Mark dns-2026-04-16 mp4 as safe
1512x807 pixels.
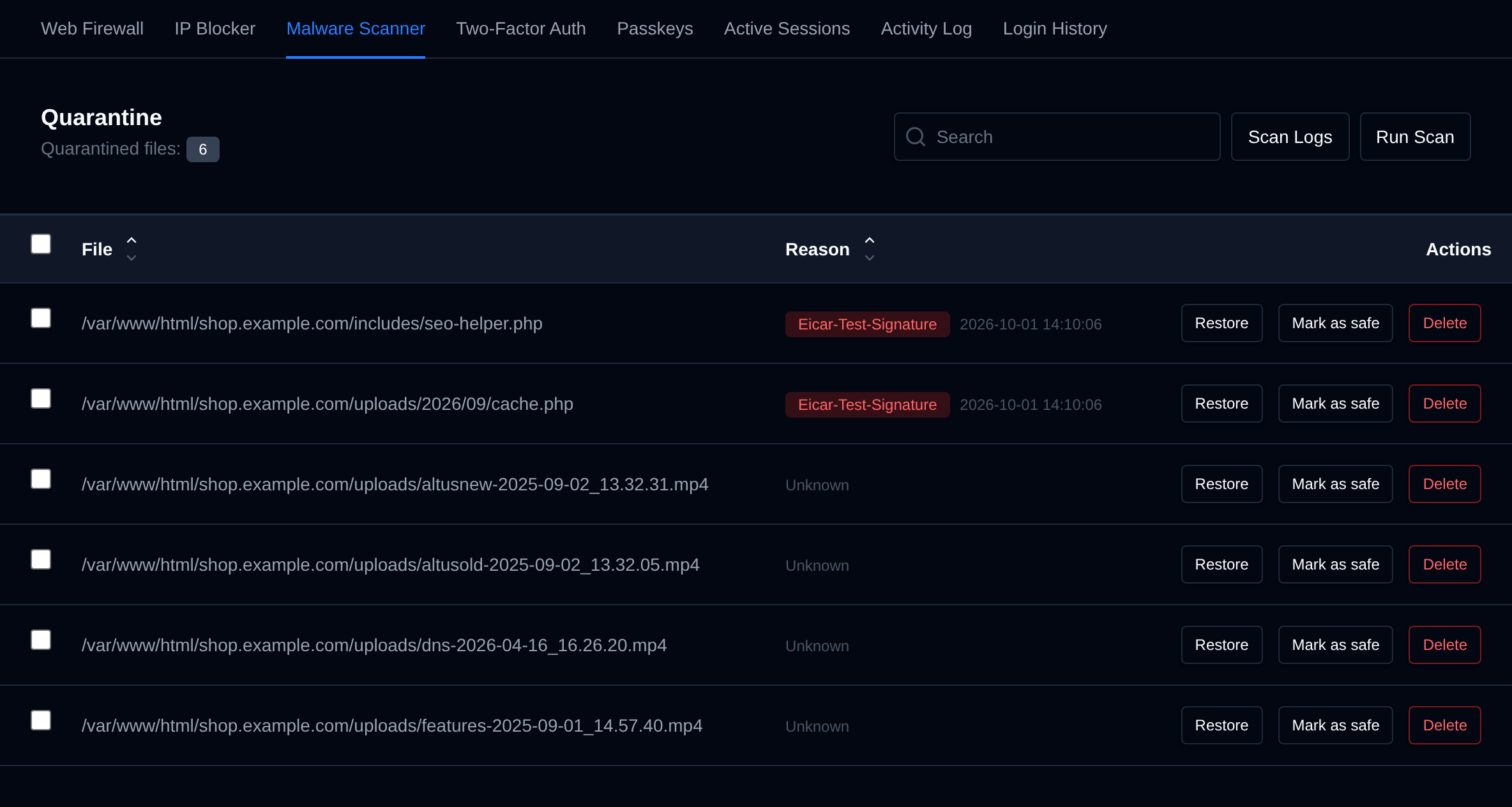pos(1335,645)
